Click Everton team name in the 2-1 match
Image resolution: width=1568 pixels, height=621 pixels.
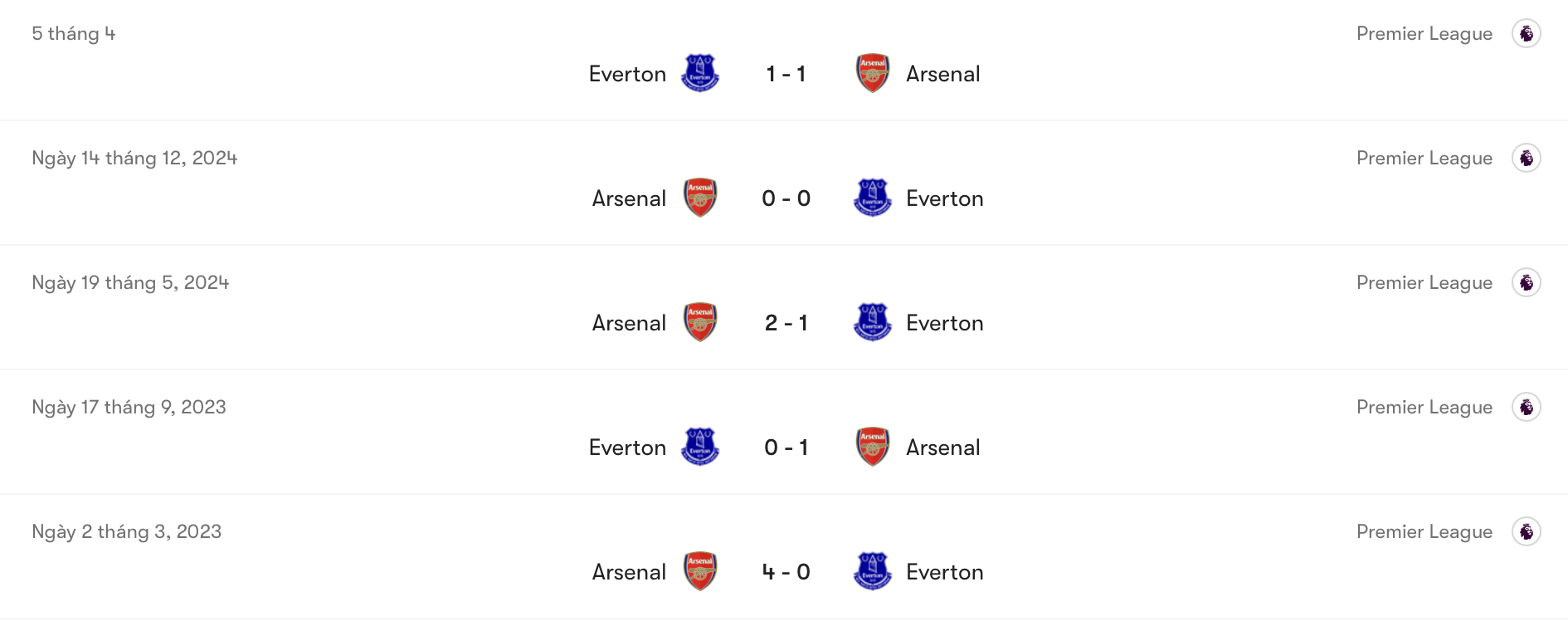point(944,322)
